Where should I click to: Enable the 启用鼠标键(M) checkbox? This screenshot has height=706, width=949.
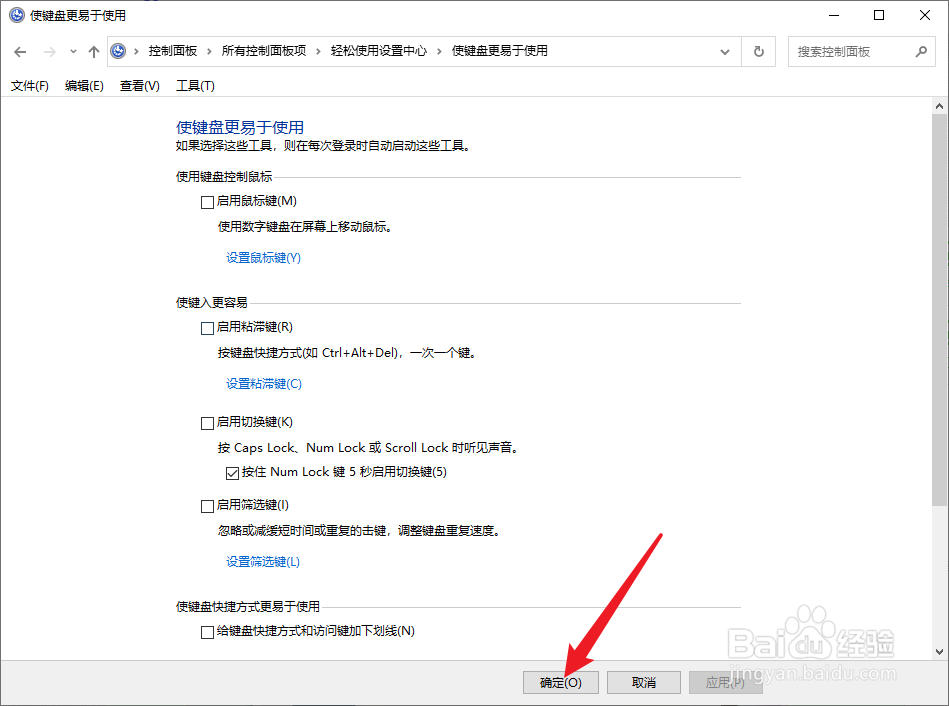207,201
